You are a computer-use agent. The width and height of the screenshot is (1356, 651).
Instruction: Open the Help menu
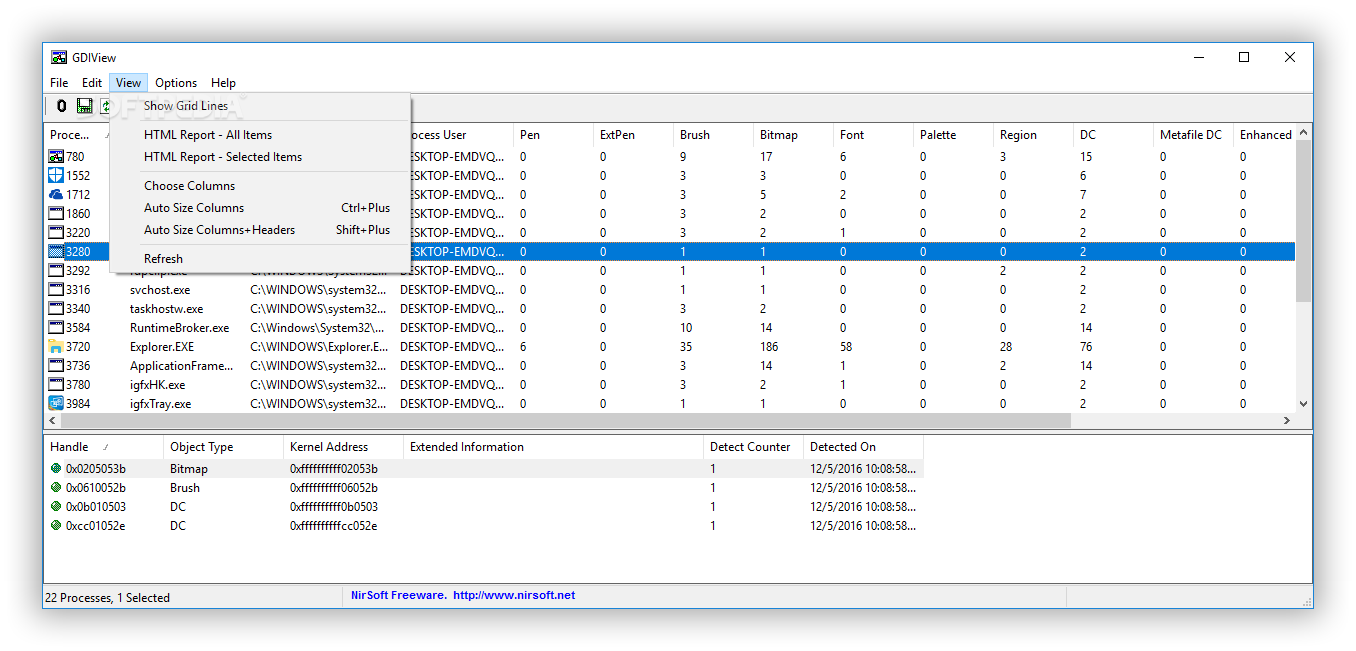(224, 83)
